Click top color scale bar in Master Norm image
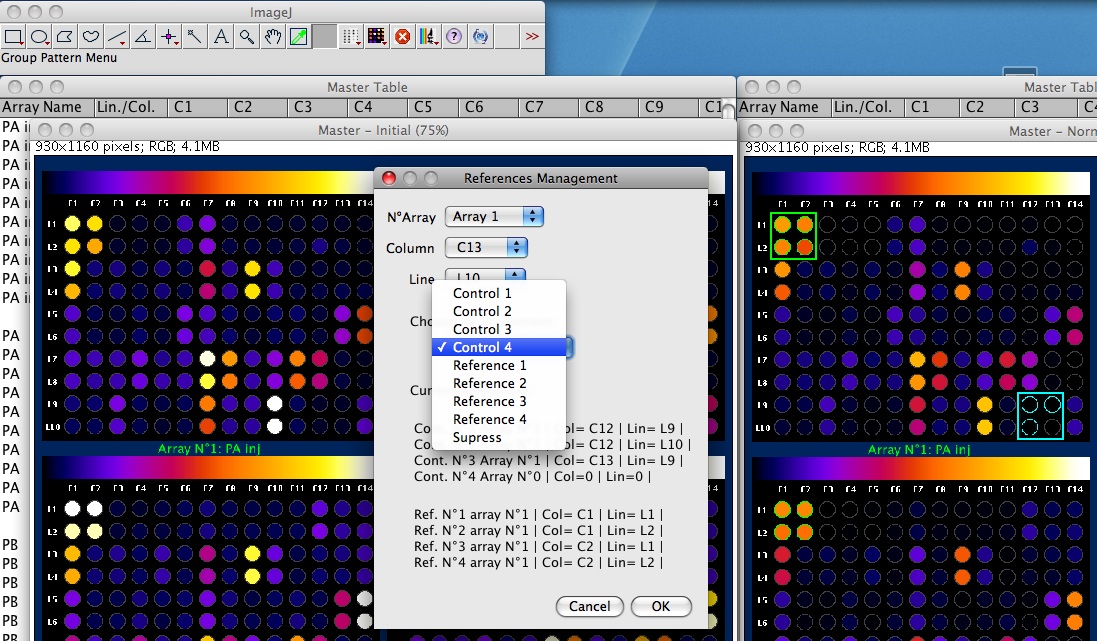Screen dimensions: 1097x641 point(921,183)
